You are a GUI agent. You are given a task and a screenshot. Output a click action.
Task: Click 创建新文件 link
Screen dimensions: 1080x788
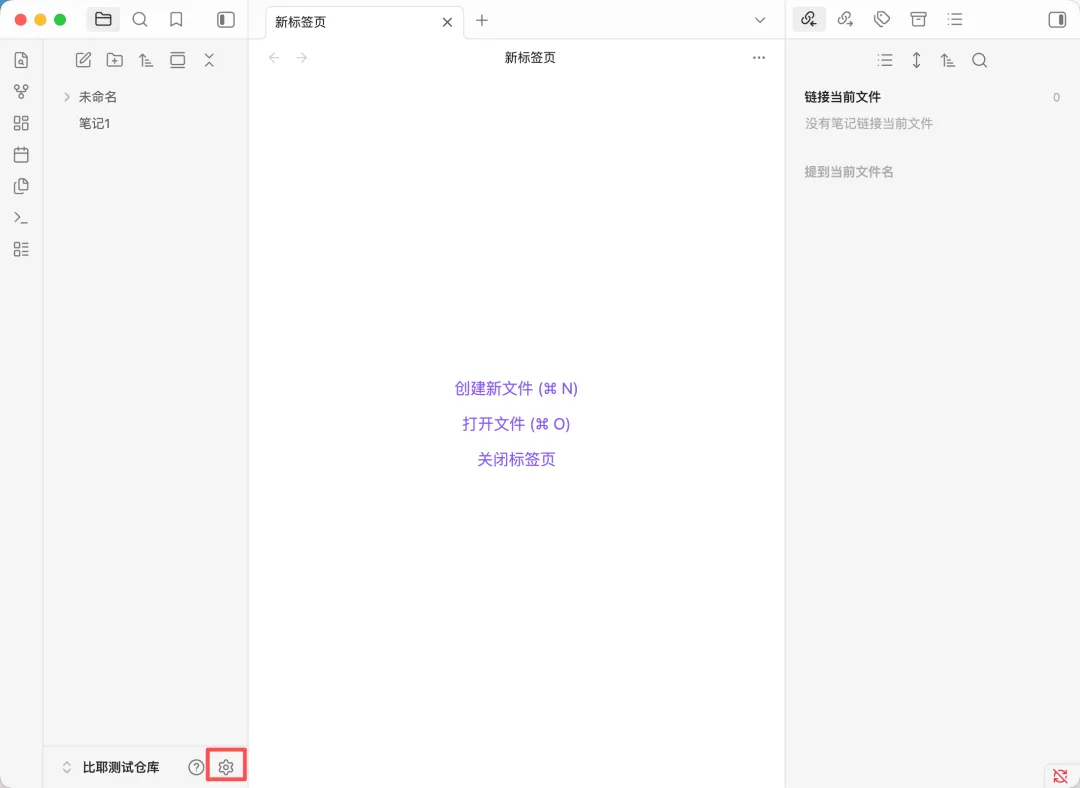pos(516,388)
